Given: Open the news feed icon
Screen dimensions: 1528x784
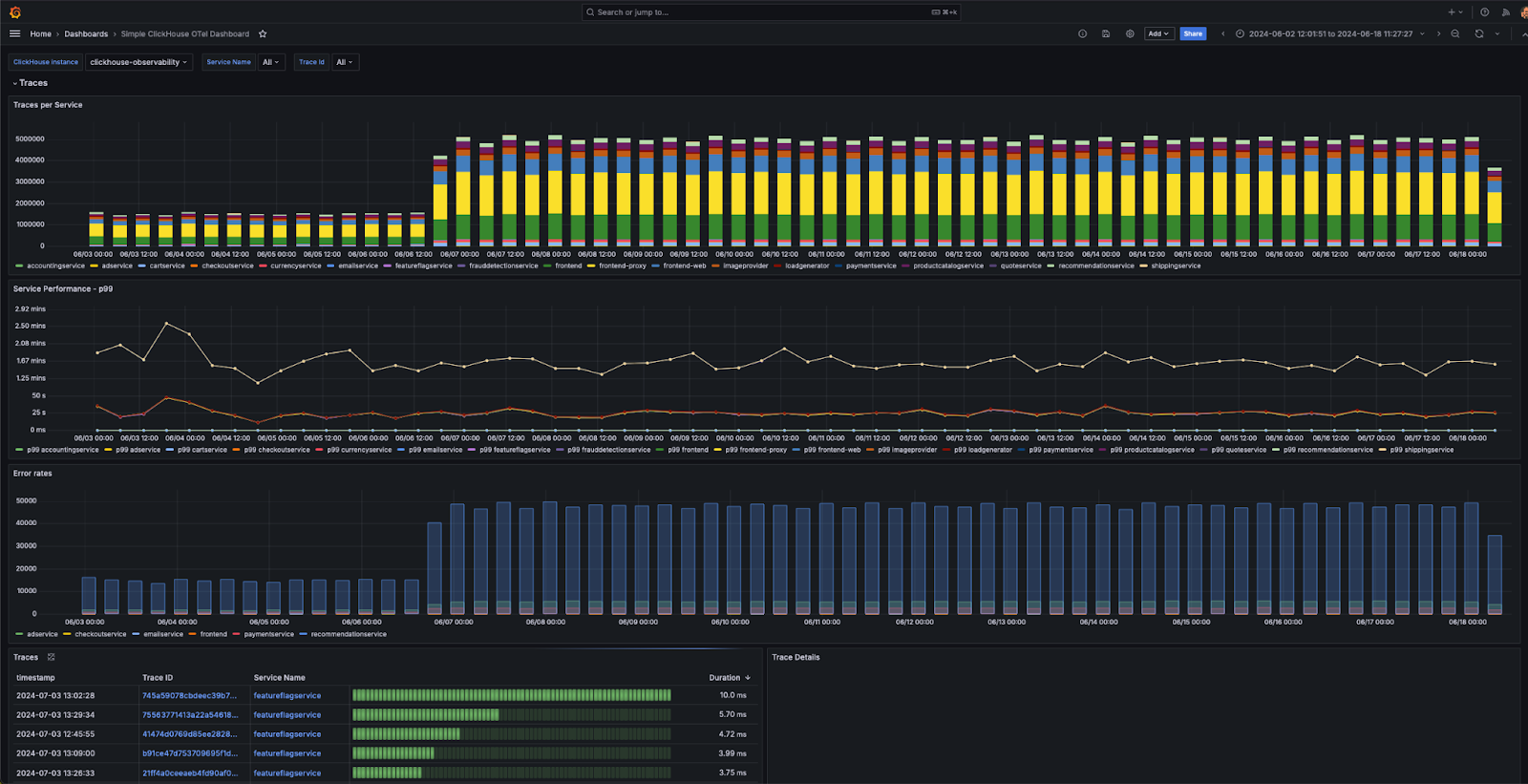Looking at the screenshot, I should click(x=1505, y=12).
